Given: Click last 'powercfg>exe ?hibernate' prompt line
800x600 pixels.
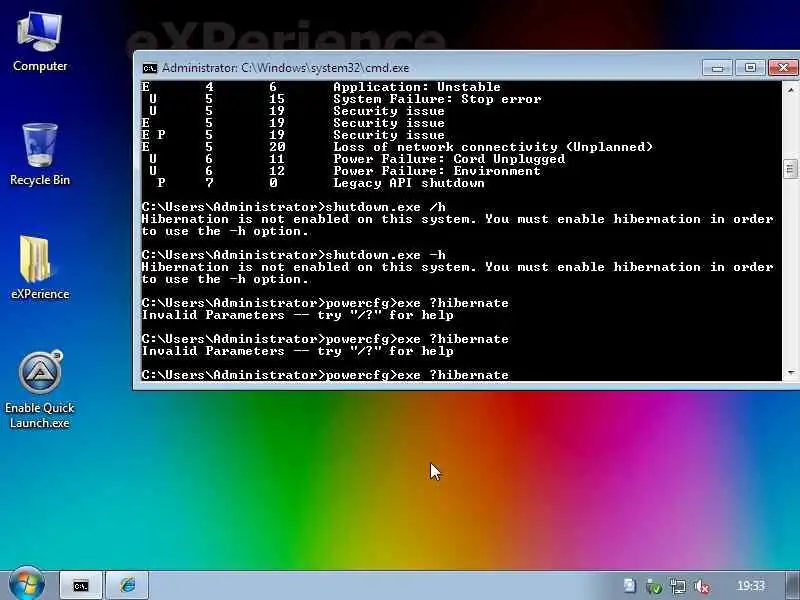Looking at the screenshot, I should (325, 375).
